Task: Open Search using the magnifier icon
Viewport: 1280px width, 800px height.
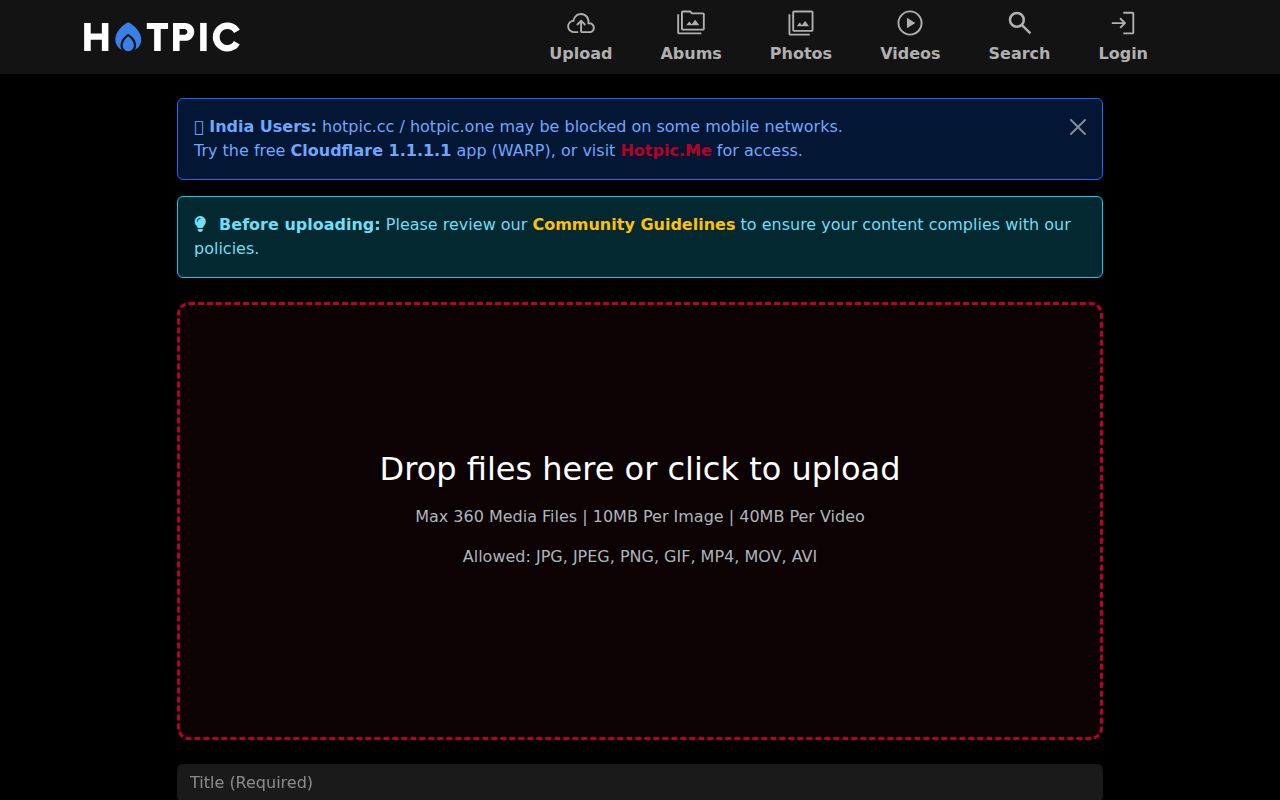Action: [1018, 22]
